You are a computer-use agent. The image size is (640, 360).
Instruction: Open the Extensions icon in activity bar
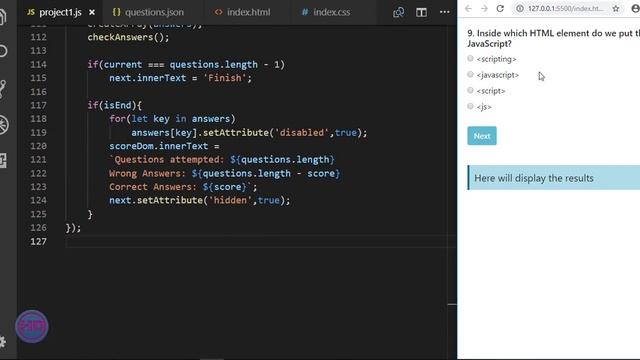3,160
